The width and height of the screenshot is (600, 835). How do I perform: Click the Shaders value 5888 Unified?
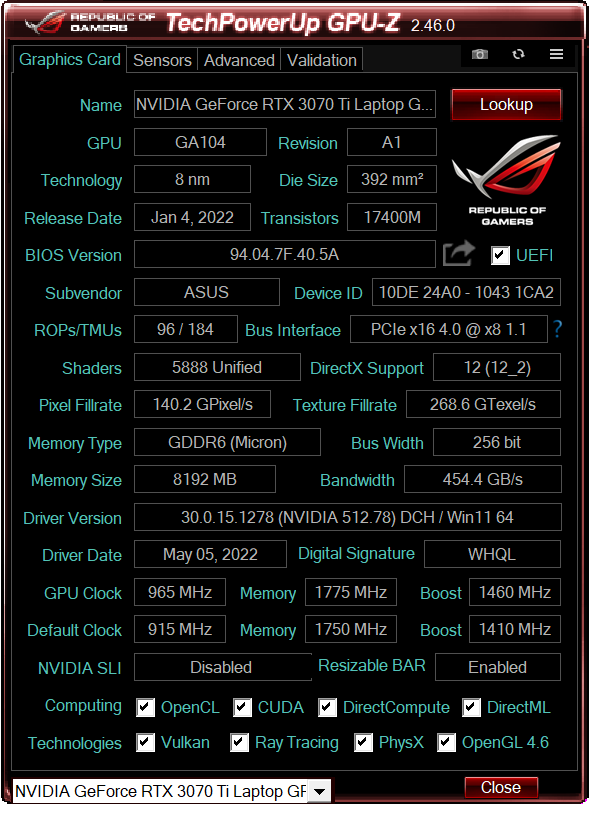point(217,367)
